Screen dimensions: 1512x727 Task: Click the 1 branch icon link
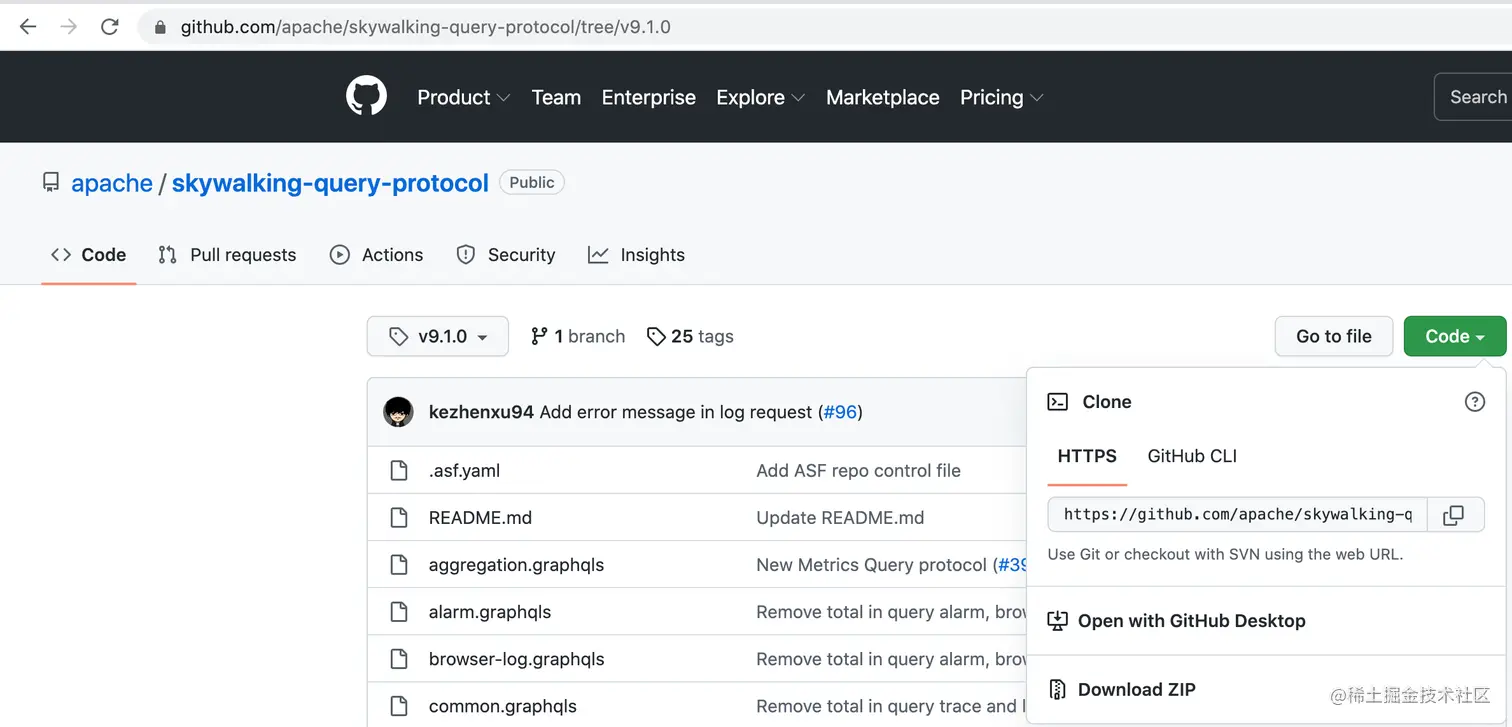click(577, 336)
